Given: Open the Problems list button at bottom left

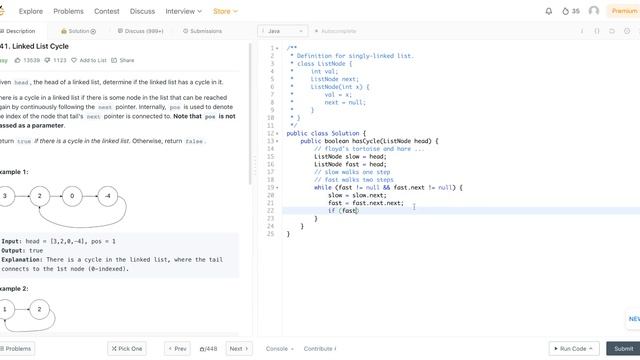Looking at the screenshot, I should tap(16, 349).
